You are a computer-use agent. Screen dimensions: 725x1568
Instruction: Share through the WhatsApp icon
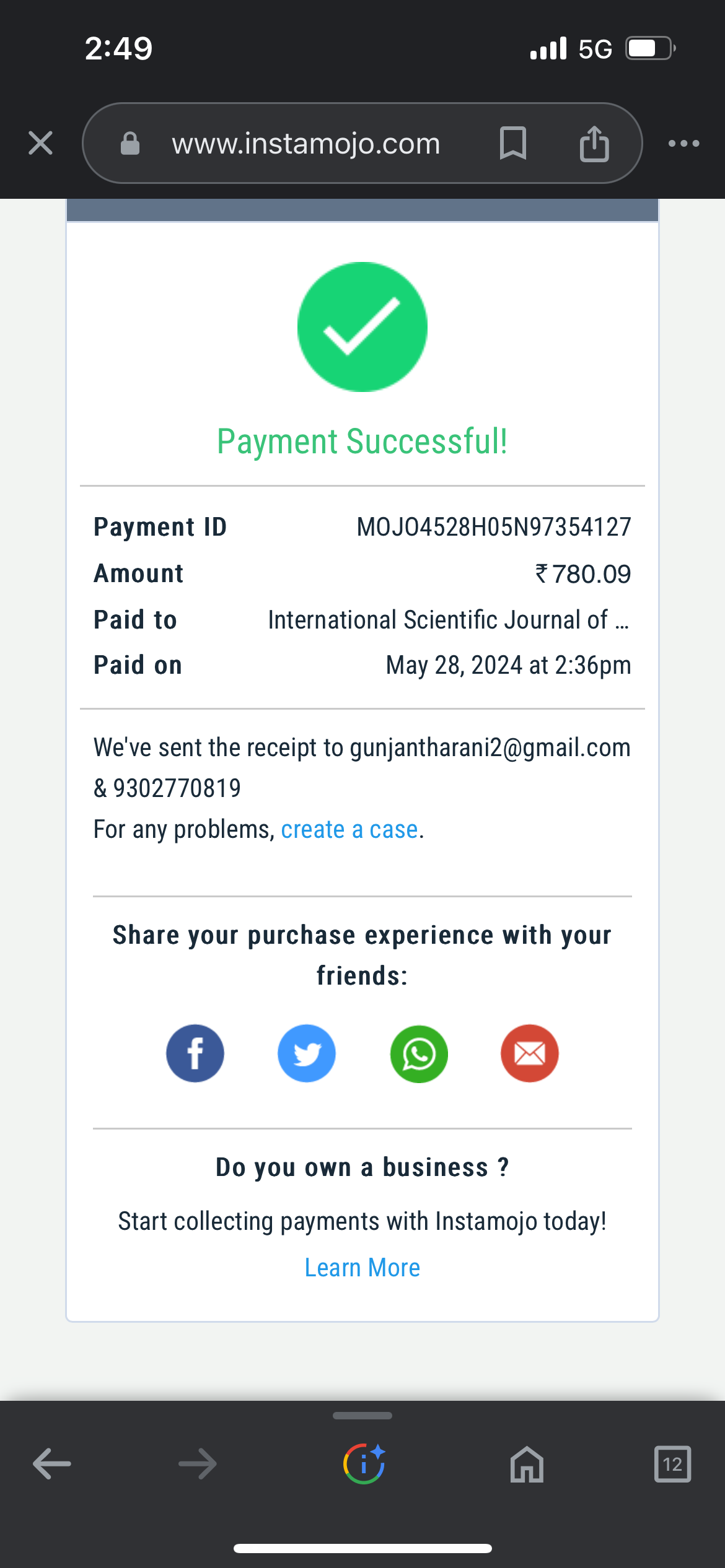[x=419, y=1053]
